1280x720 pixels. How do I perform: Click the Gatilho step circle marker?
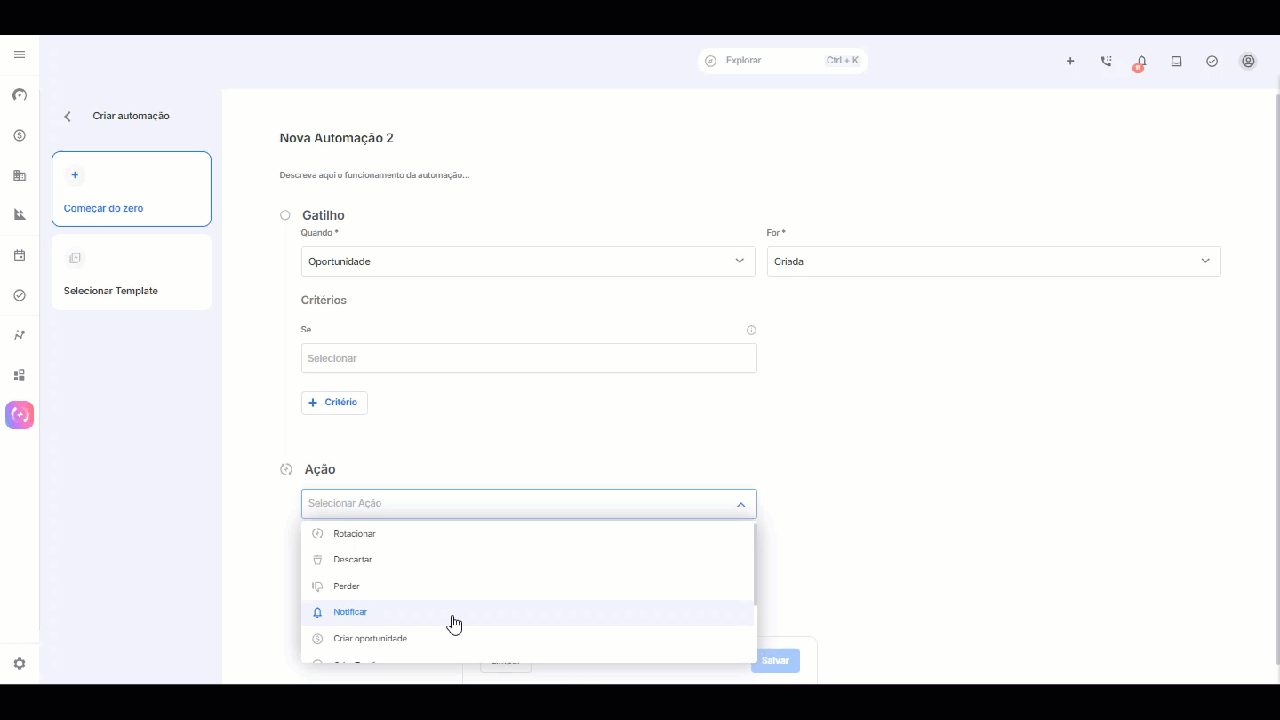click(285, 215)
